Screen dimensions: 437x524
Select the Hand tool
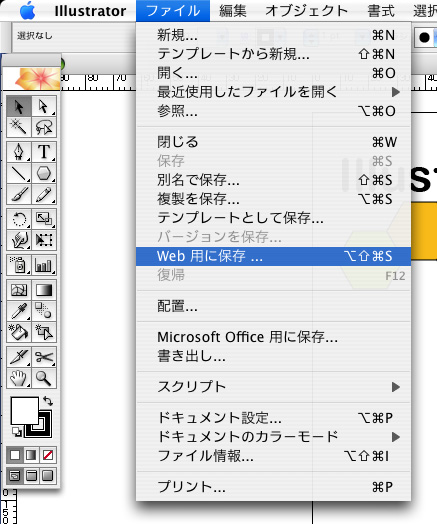click(x=19, y=378)
